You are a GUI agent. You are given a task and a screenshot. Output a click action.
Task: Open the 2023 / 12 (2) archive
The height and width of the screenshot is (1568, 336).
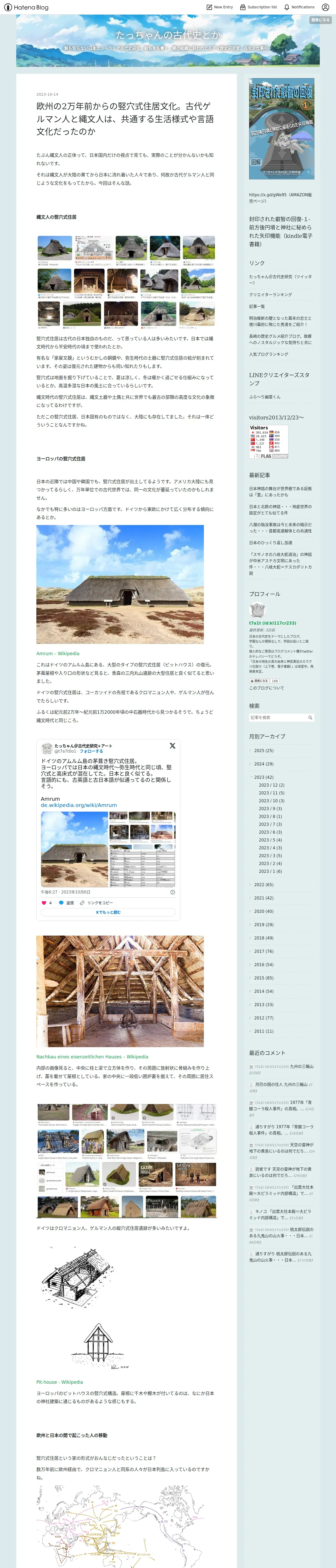tap(271, 785)
